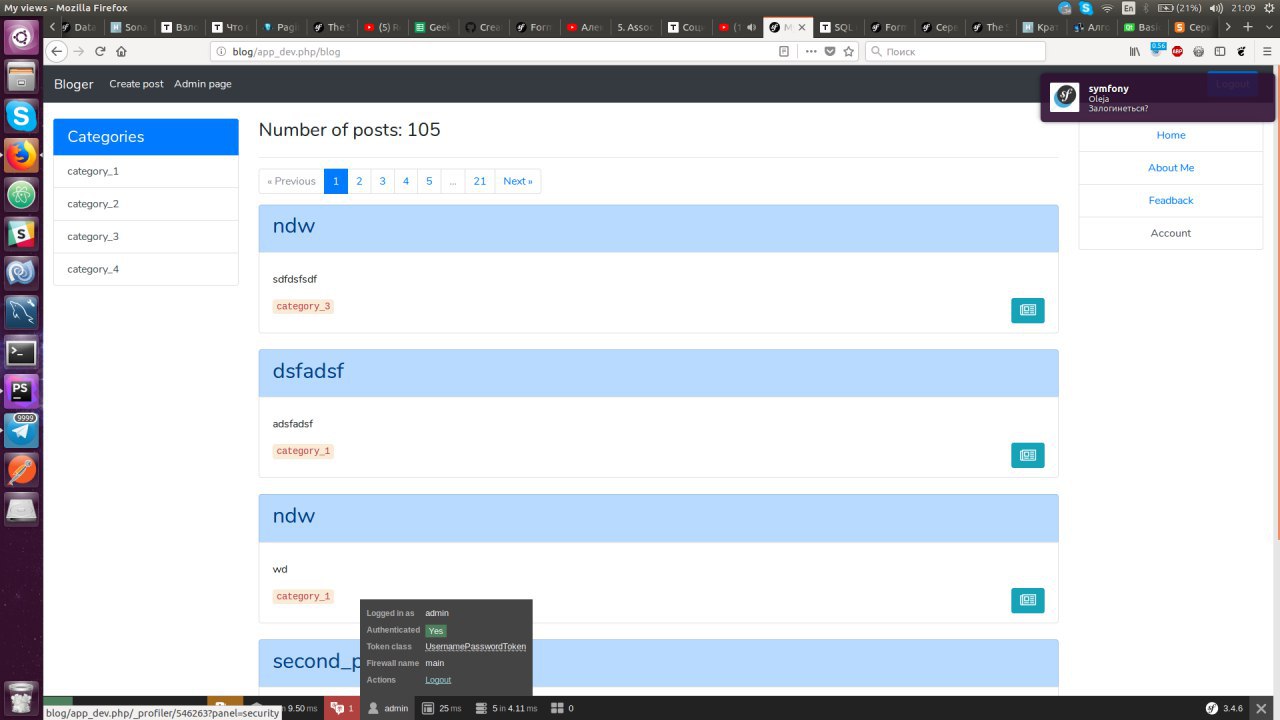Open Telegram from the Ubuntu dock
The image size is (1280, 720).
(x=21, y=430)
